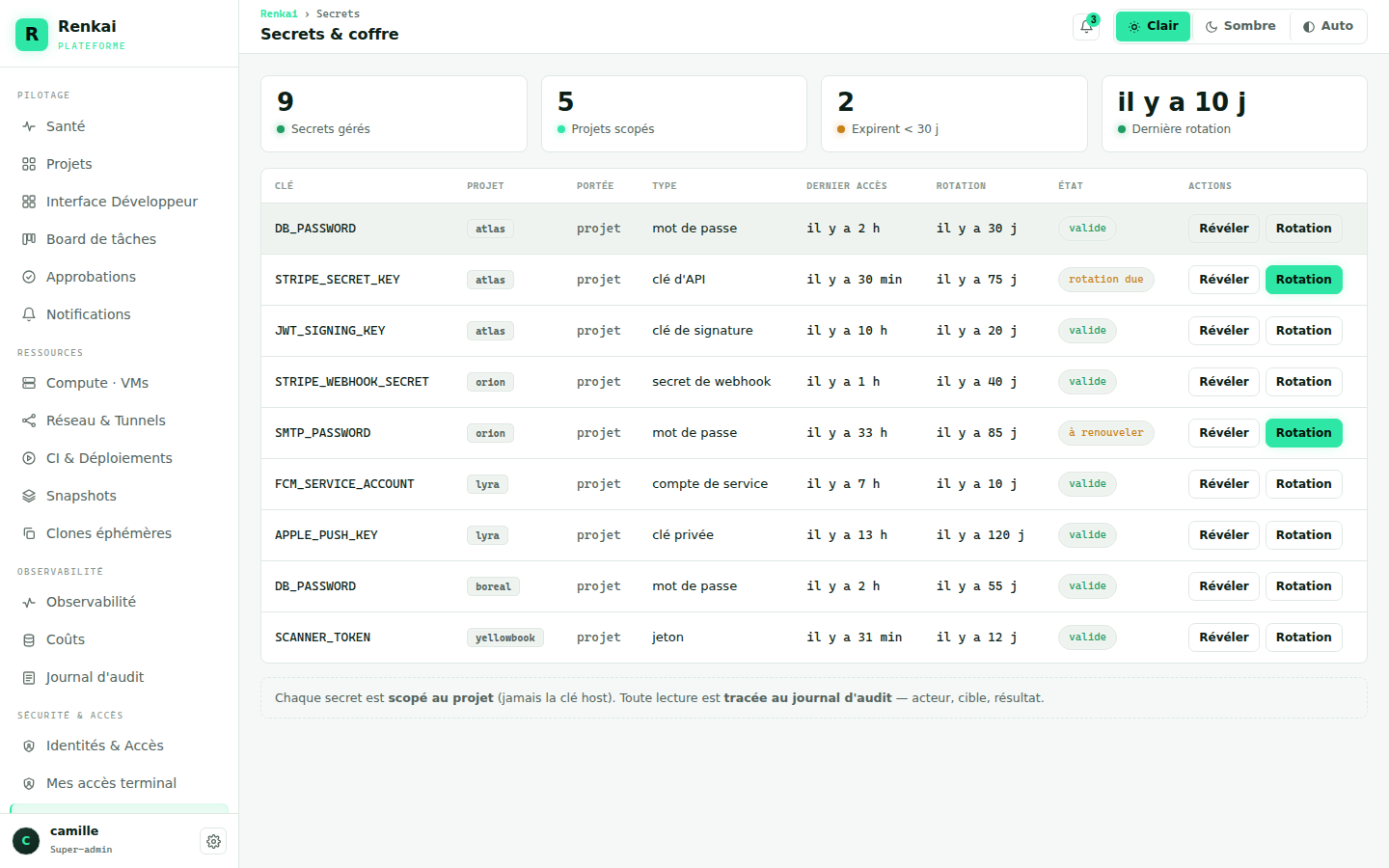1389x868 pixels.
Task: Follow the Renkai breadcrumb link
Action: tap(279, 14)
